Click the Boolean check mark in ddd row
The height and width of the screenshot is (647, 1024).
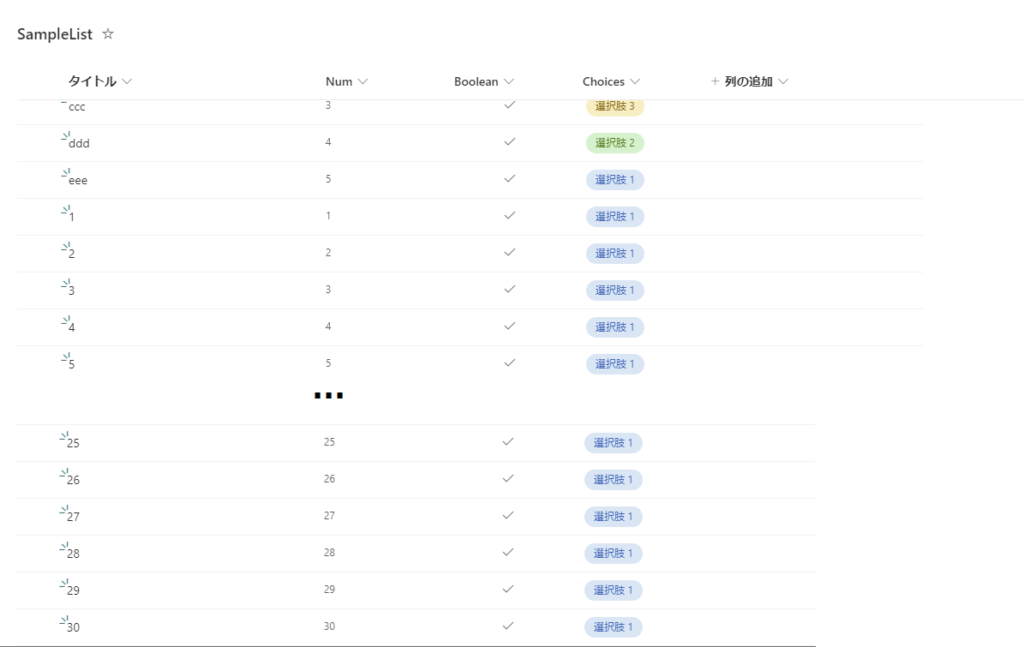pos(509,142)
